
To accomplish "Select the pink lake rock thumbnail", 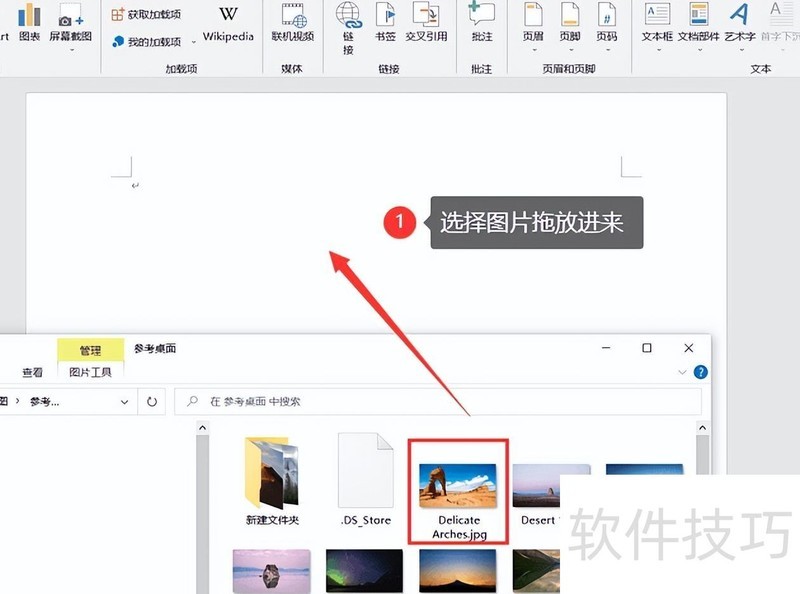I will [x=271, y=571].
